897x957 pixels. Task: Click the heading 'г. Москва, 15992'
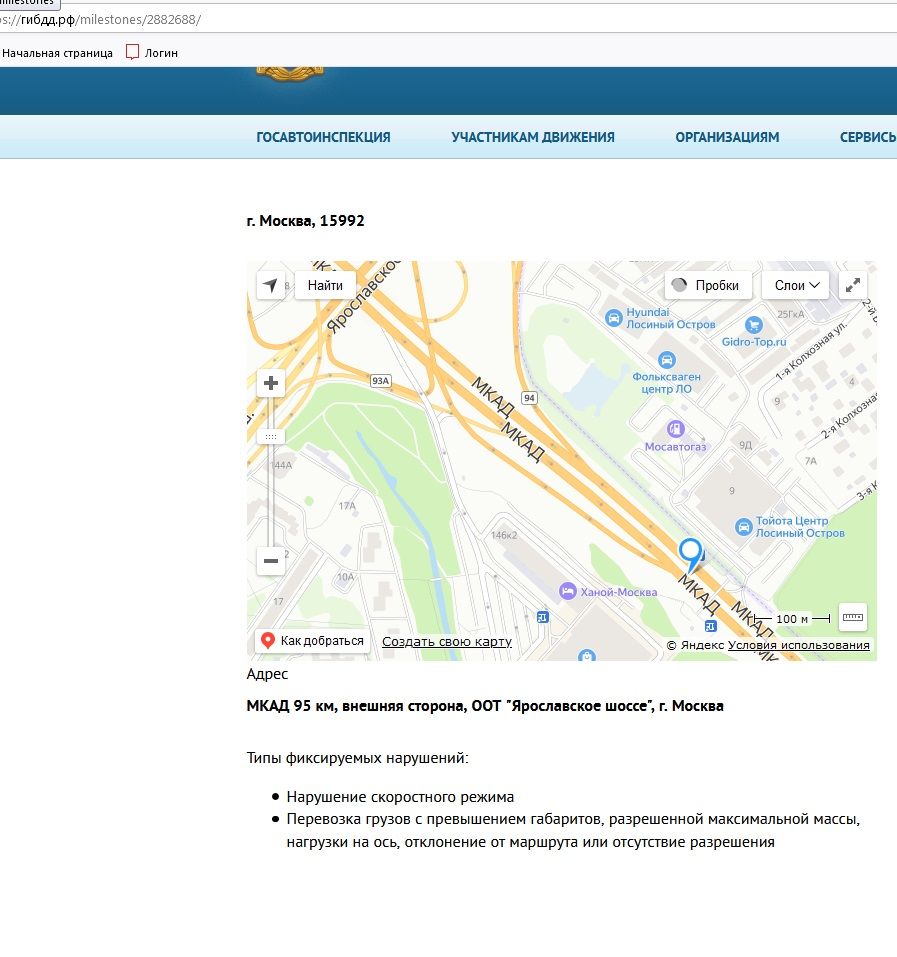pos(306,221)
